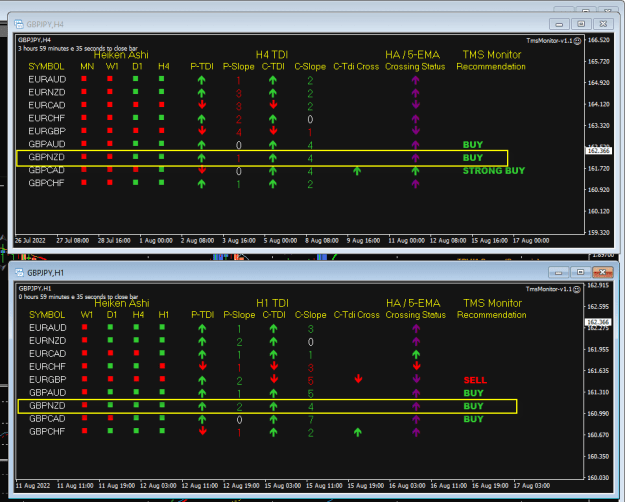This screenshot has width=625, height=502.
Task: Click EURCHF P-TDI red down arrow in H1 window
Action: coord(202,366)
